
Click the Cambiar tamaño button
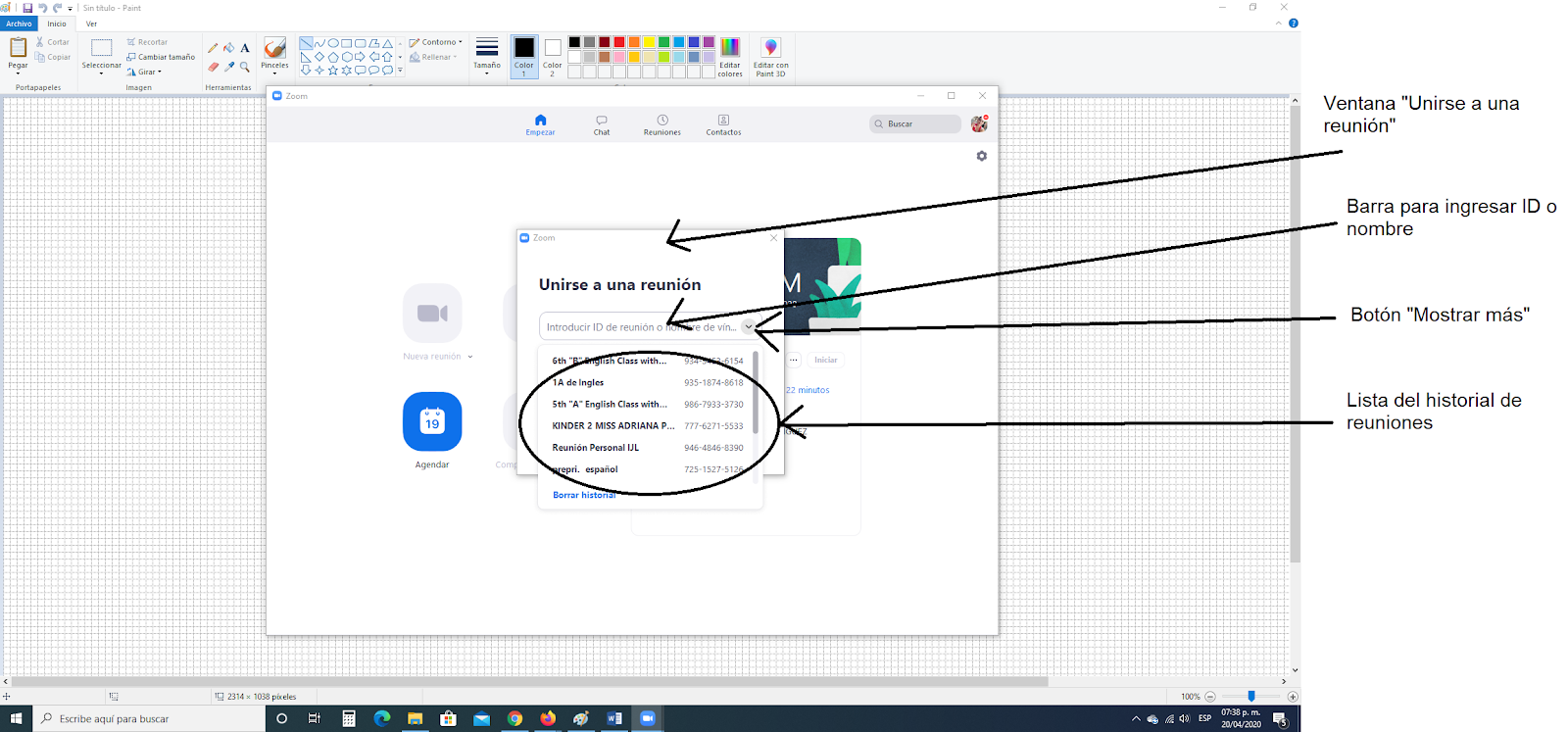pyautogui.click(x=161, y=57)
